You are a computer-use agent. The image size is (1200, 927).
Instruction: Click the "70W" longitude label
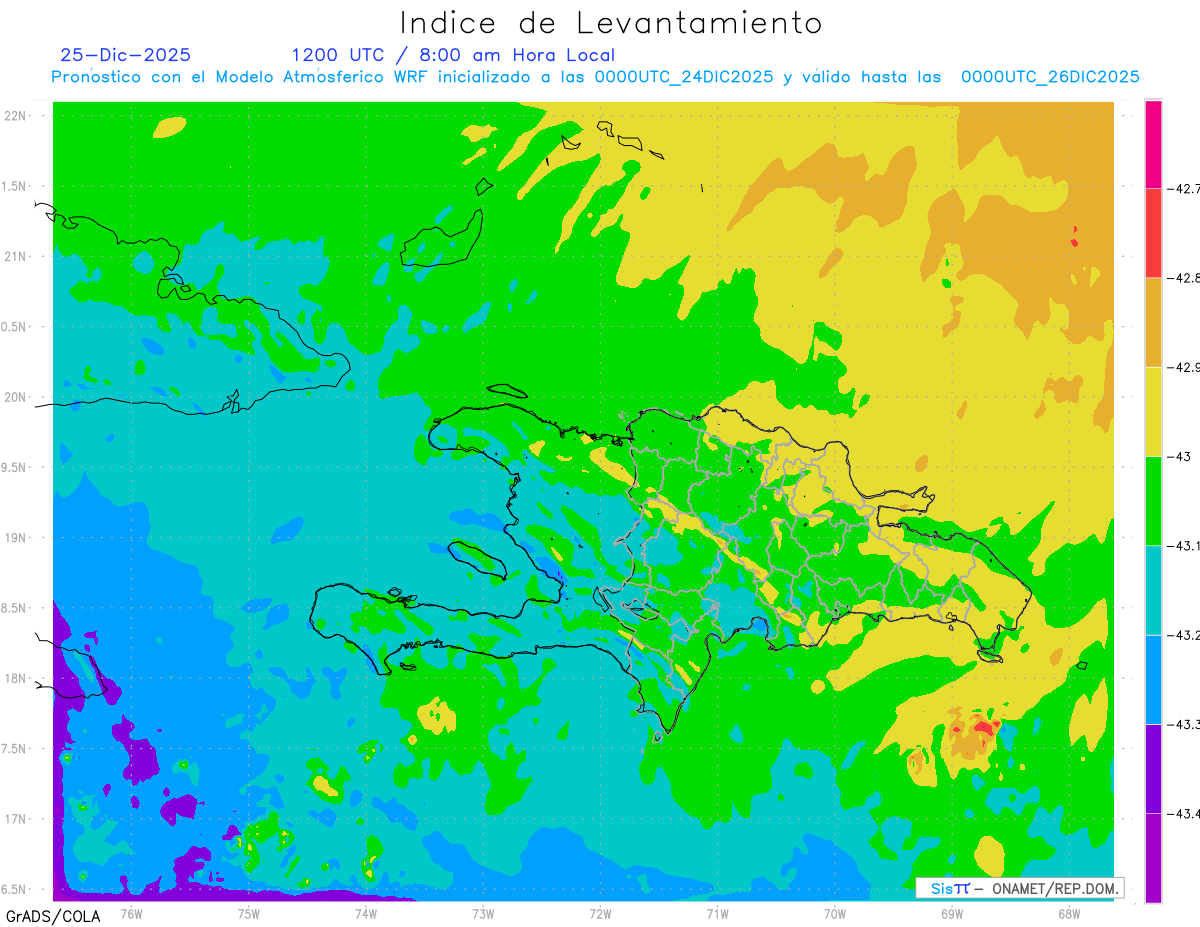coord(835,913)
